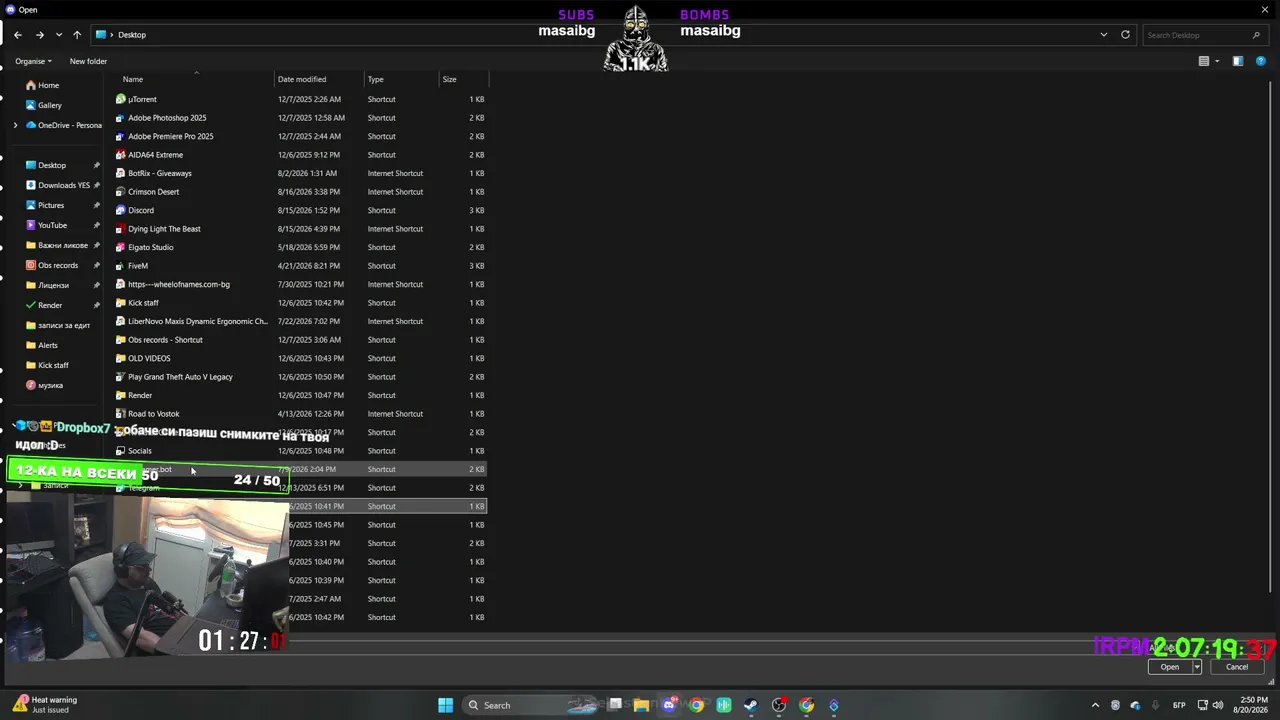1280x720 pixels.
Task: Expand the address bar history dropdown
Action: (x=1104, y=35)
